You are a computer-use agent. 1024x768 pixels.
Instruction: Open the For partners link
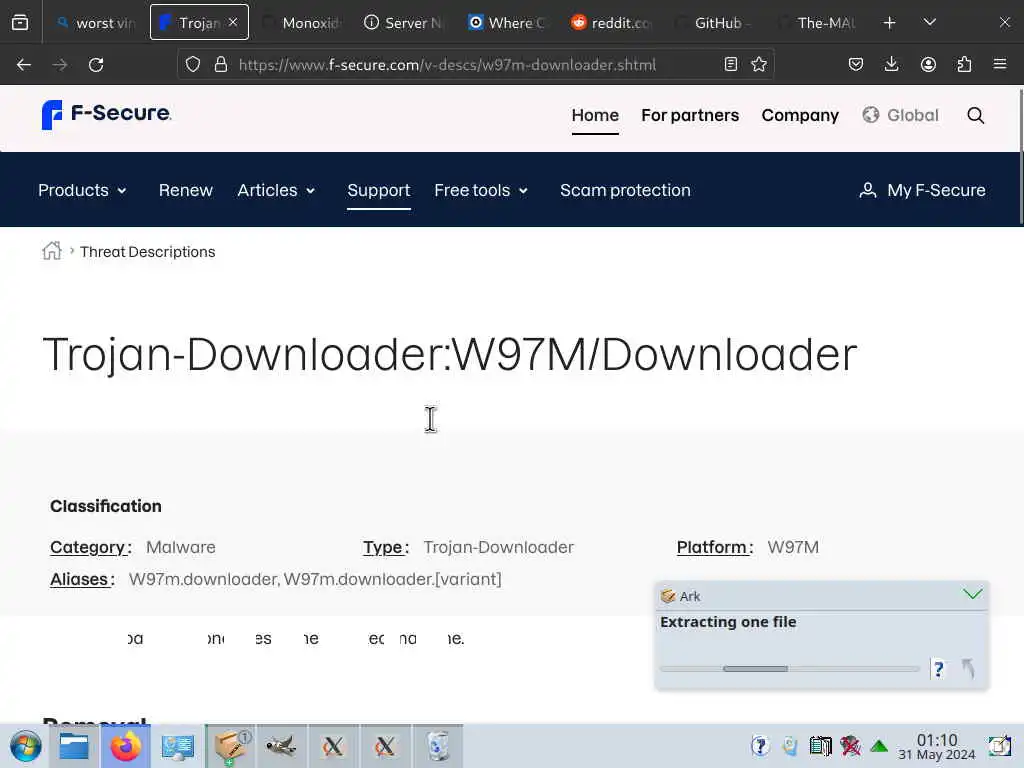pos(690,116)
